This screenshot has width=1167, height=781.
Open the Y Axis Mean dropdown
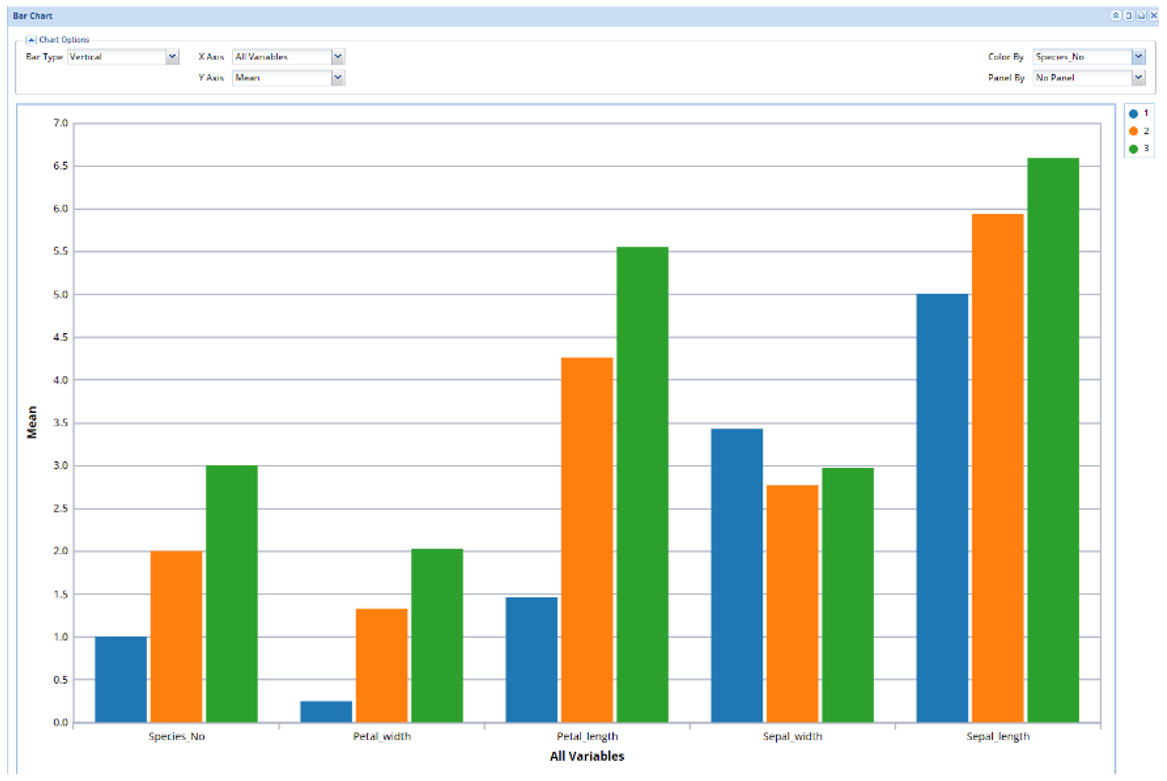338,77
